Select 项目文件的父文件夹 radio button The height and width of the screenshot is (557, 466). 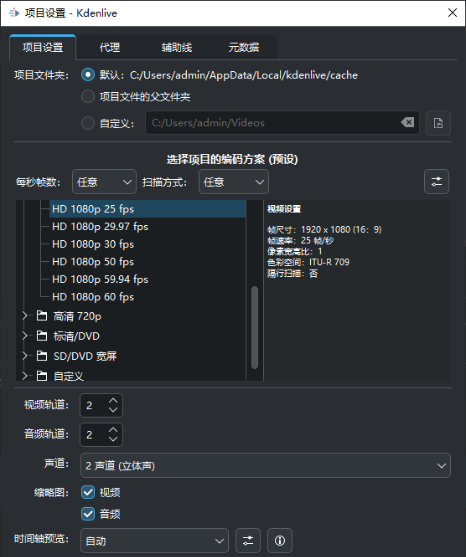click(88, 96)
